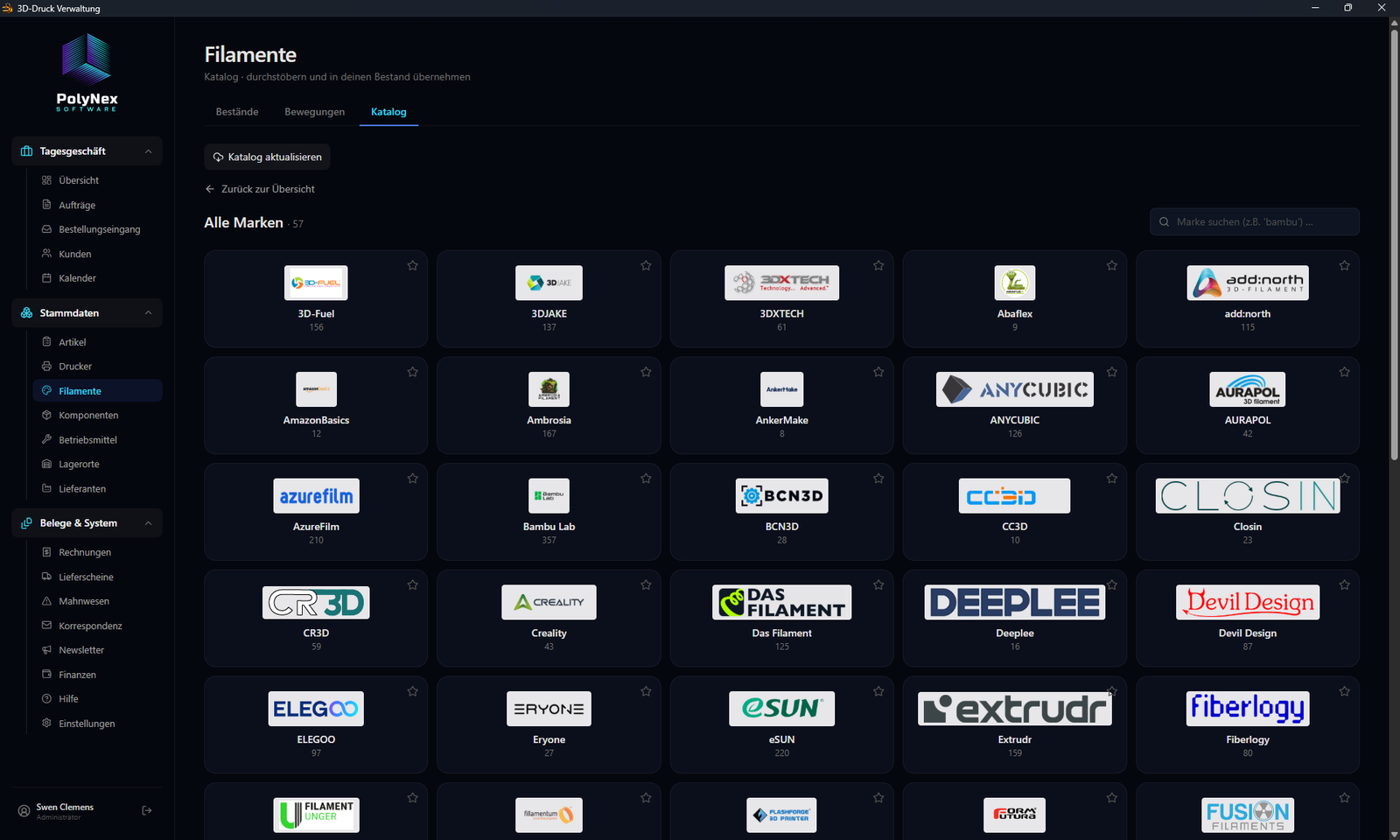The height and width of the screenshot is (840, 1400).
Task: Open the AzureFilm brand card
Action: [316, 511]
